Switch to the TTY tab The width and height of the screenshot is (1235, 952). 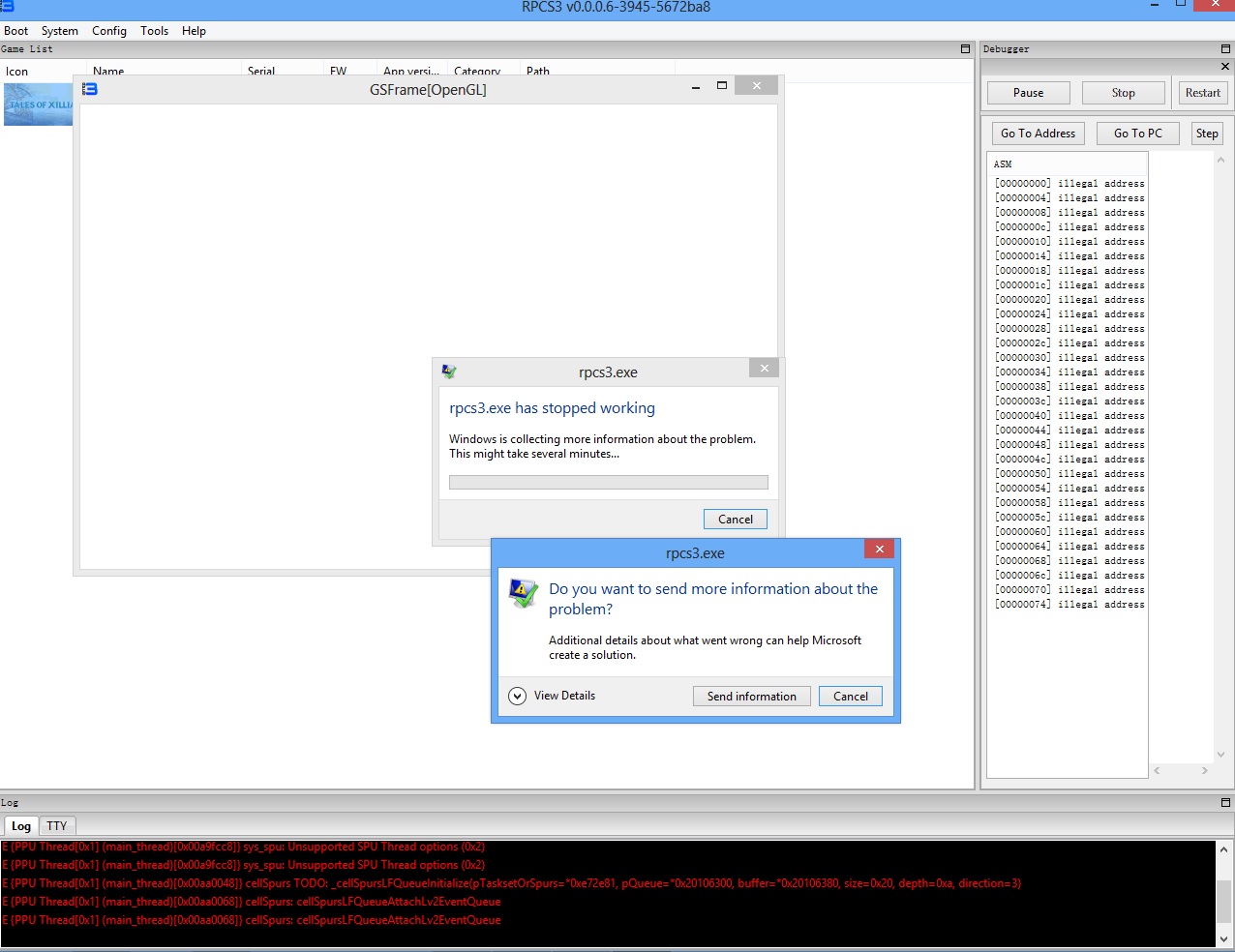point(57,825)
